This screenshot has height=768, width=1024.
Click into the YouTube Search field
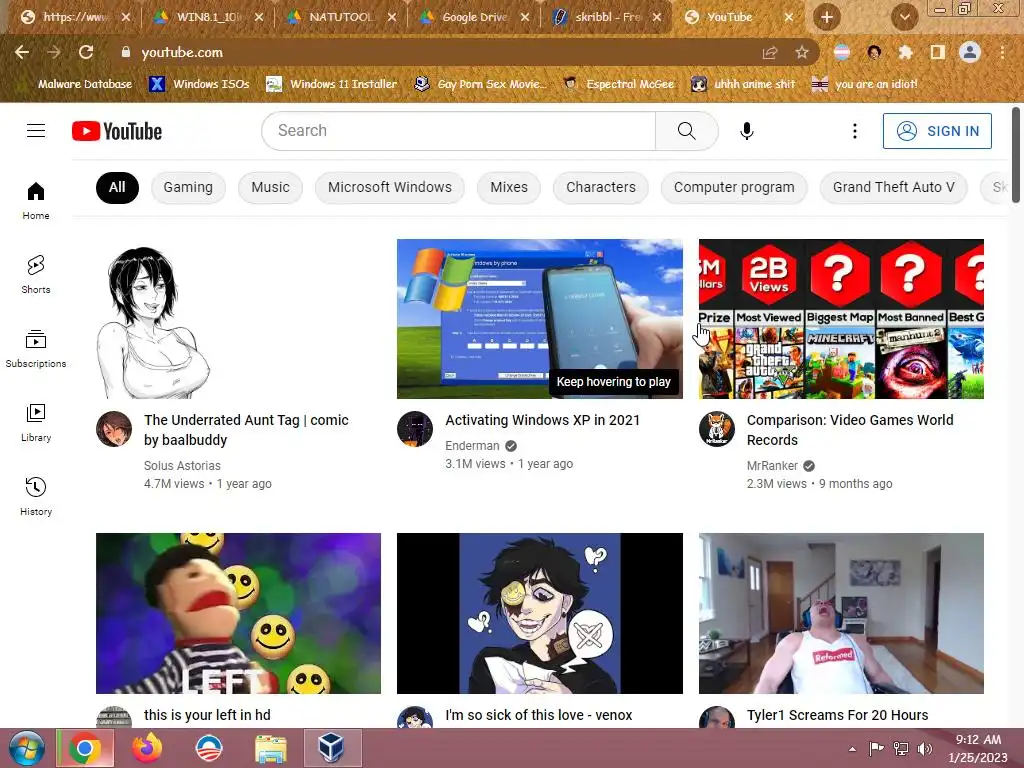(x=458, y=131)
